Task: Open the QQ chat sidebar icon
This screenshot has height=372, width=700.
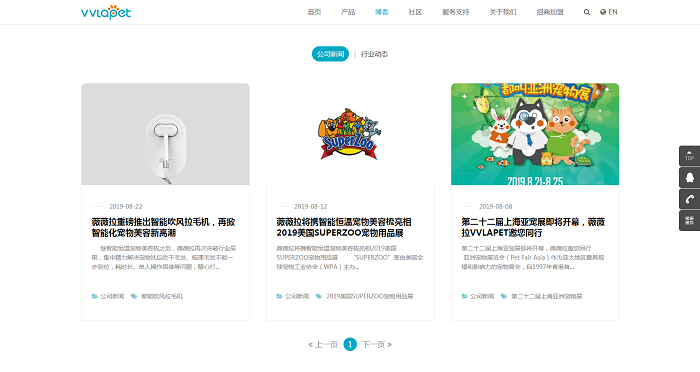Action: [x=689, y=177]
